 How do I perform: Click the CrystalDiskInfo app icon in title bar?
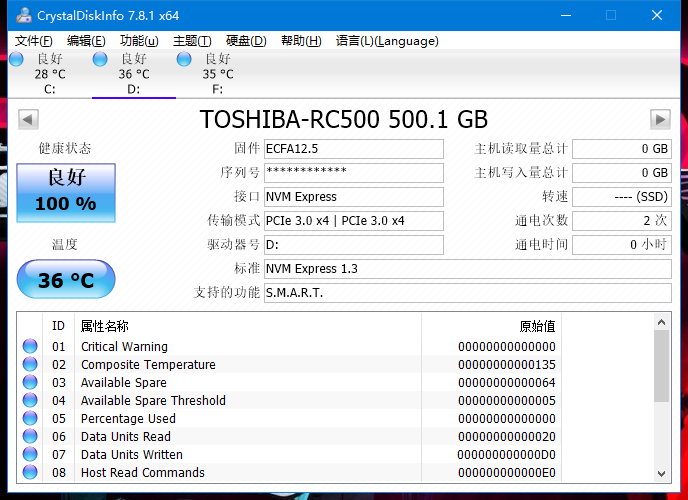pos(24,15)
